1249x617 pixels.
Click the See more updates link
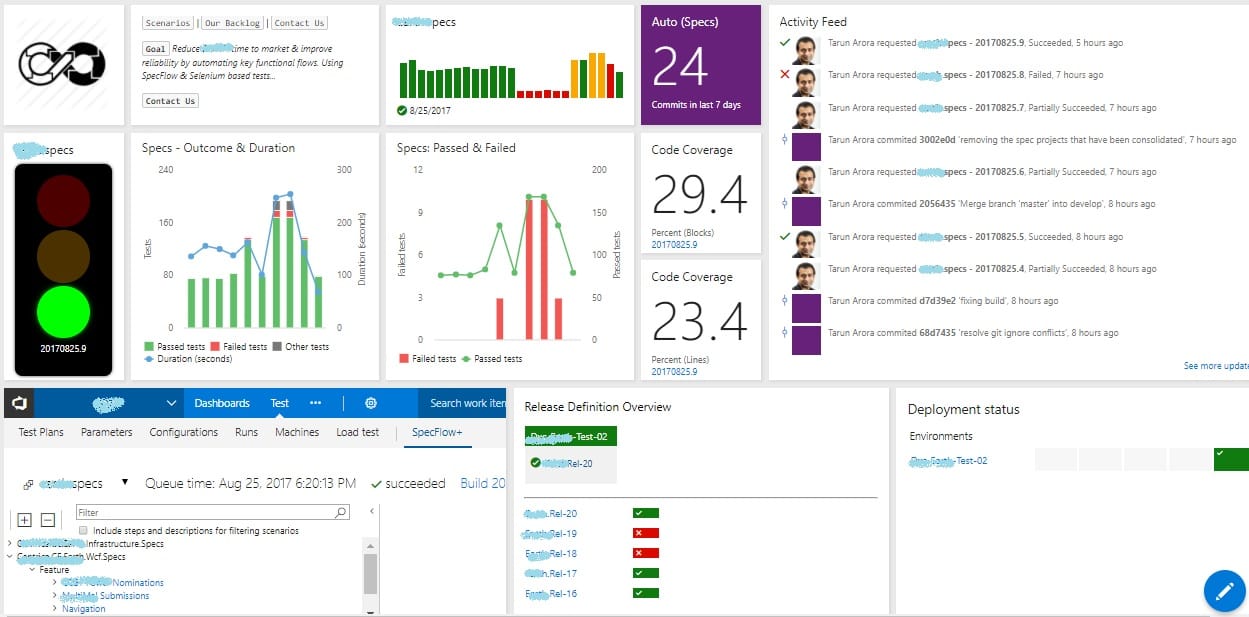point(1216,366)
